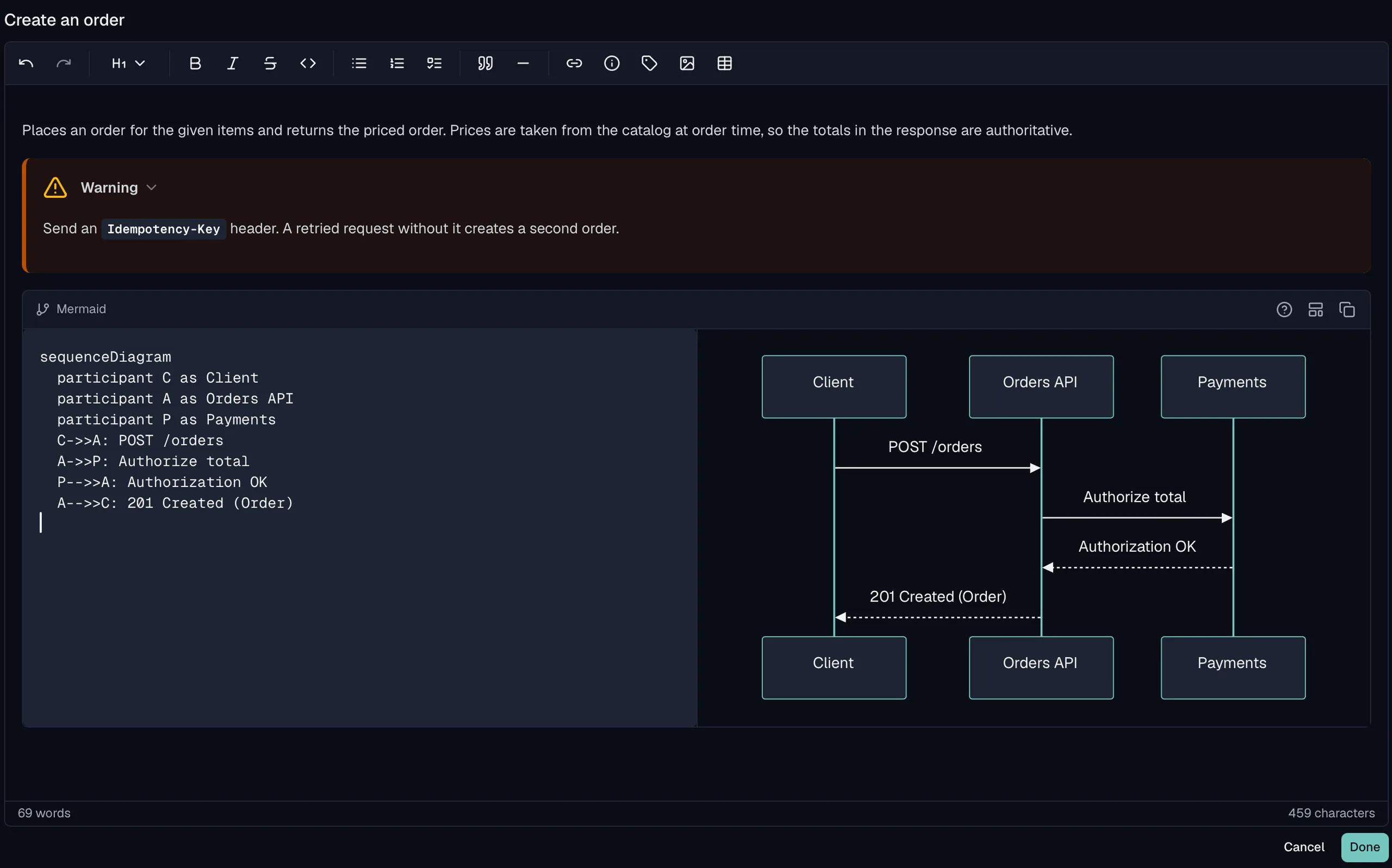Click the bottom Orders API participant box
The image size is (1392, 868).
pyautogui.click(x=1041, y=667)
